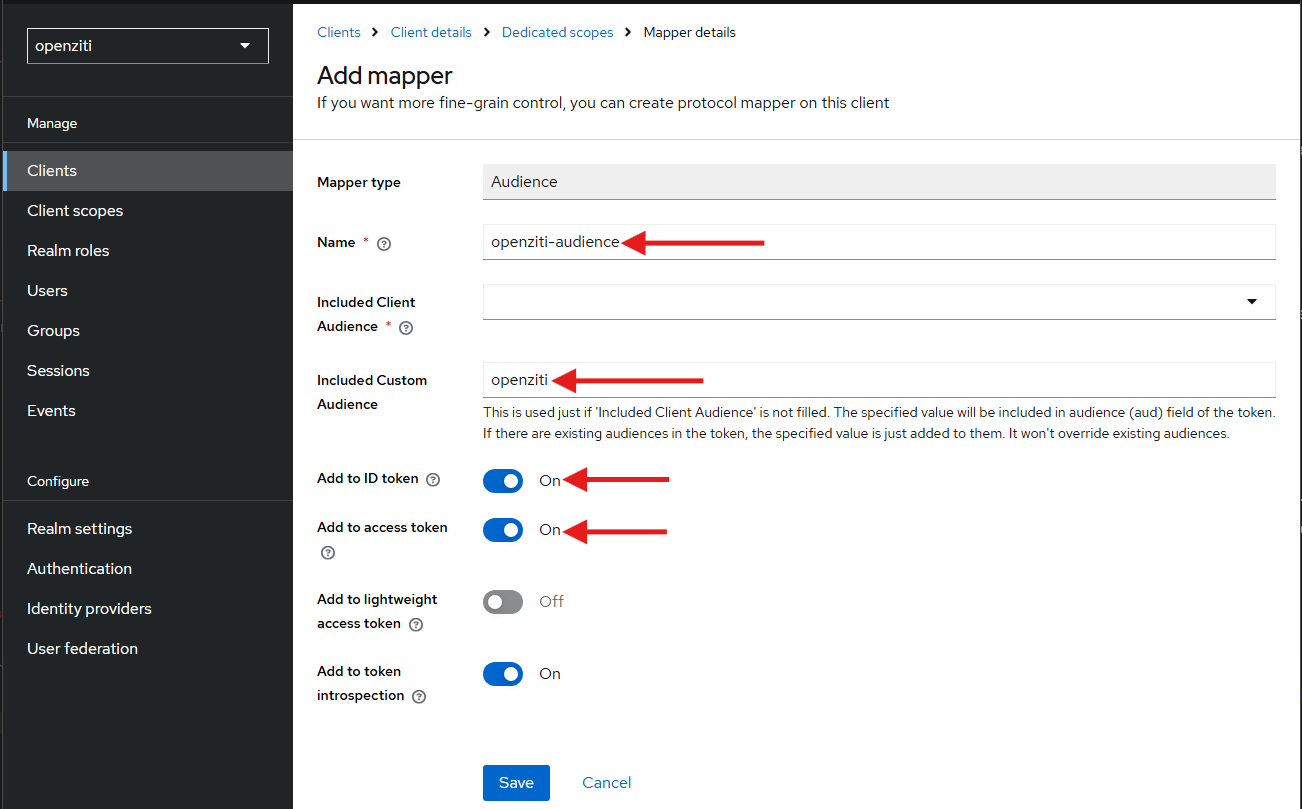Navigate to Realm settings

(79, 528)
